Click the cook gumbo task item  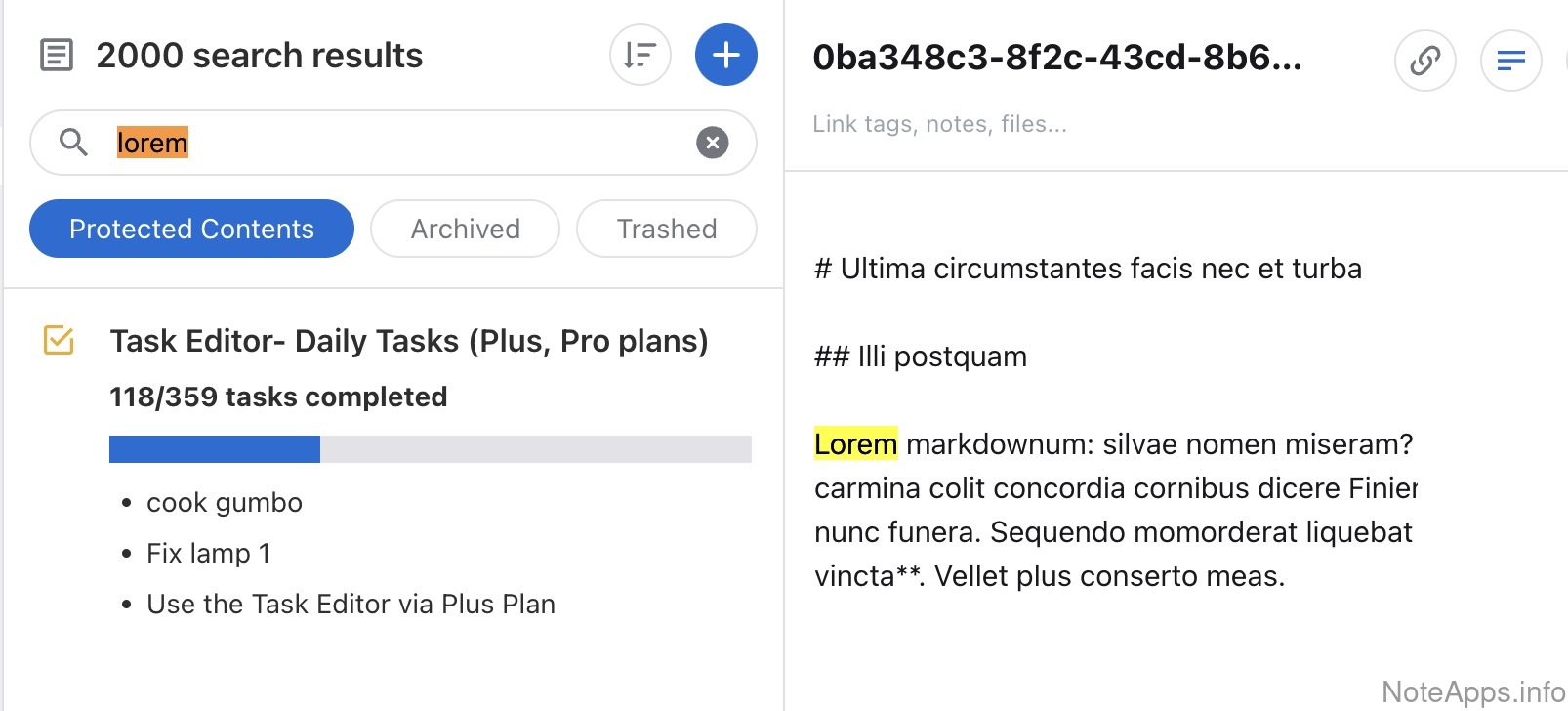(x=225, y=503)
